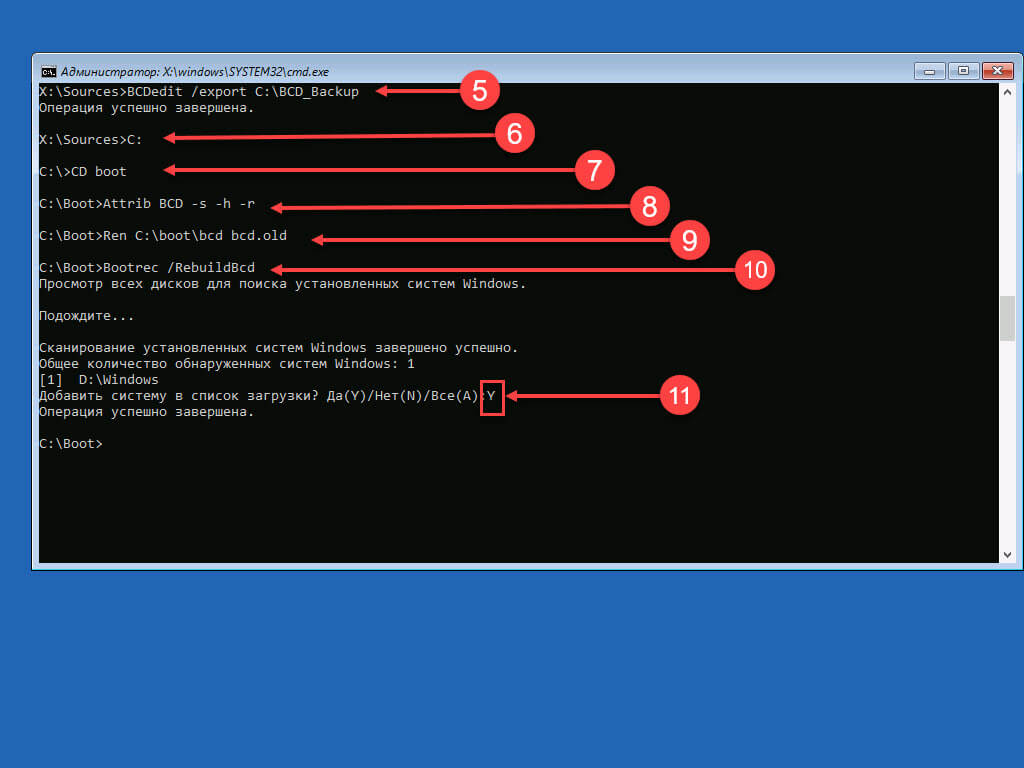The width and height of the screenshot is (1024, 768).
Task: Close the cmd.exe window
Action: pyautogui.click(x=997, y=71)
